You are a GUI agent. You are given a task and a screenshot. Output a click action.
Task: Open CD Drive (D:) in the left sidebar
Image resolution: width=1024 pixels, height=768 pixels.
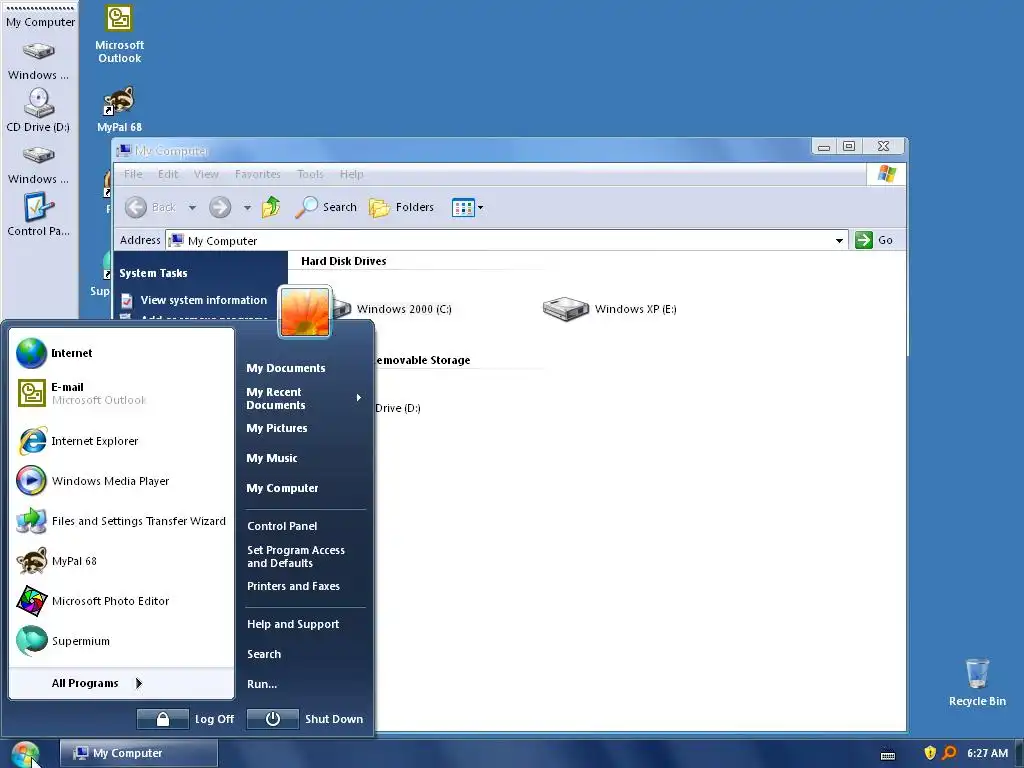(38, 110)
